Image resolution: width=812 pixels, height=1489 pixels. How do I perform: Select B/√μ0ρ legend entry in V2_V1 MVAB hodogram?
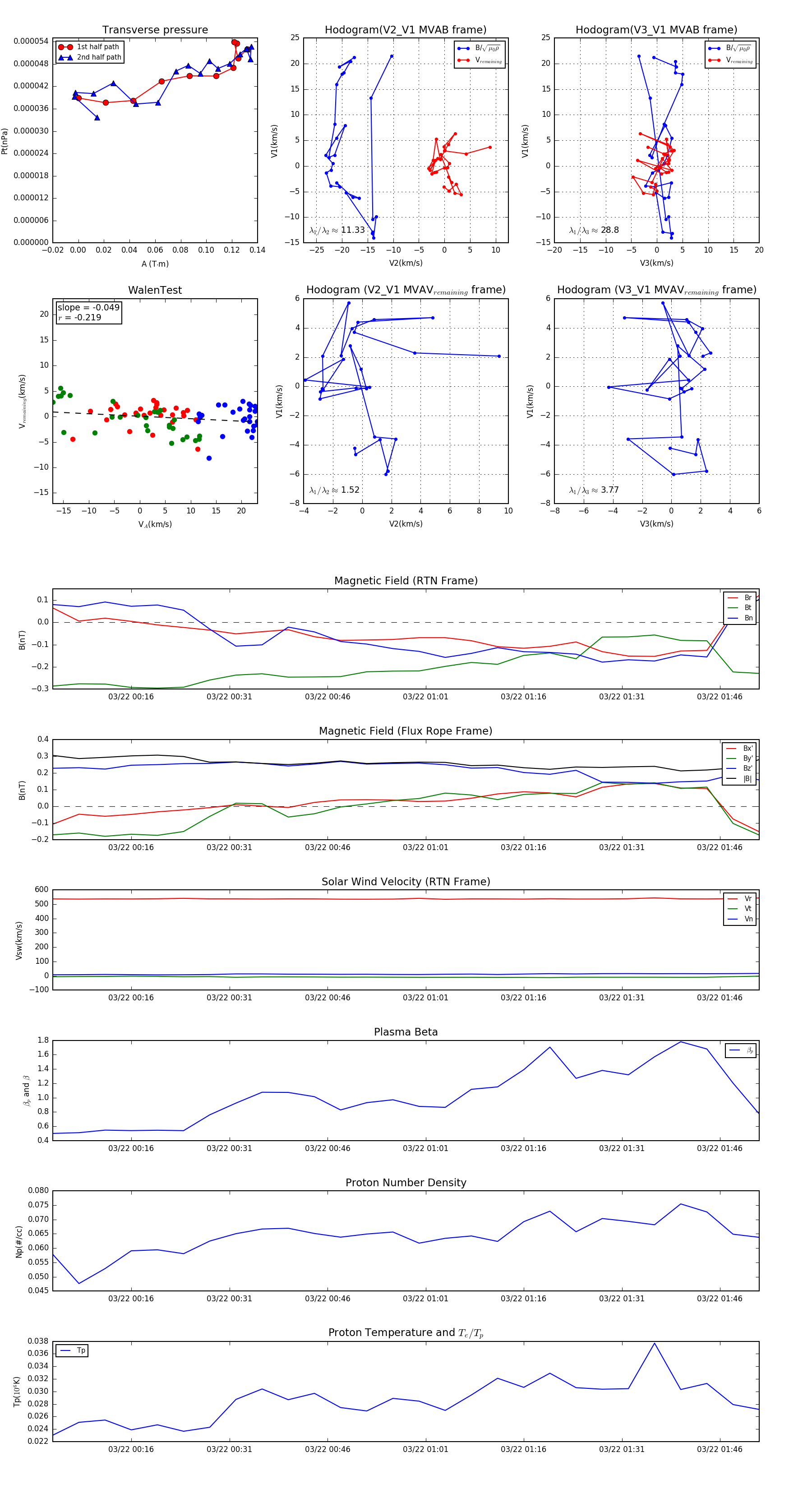tap(479, 48)
